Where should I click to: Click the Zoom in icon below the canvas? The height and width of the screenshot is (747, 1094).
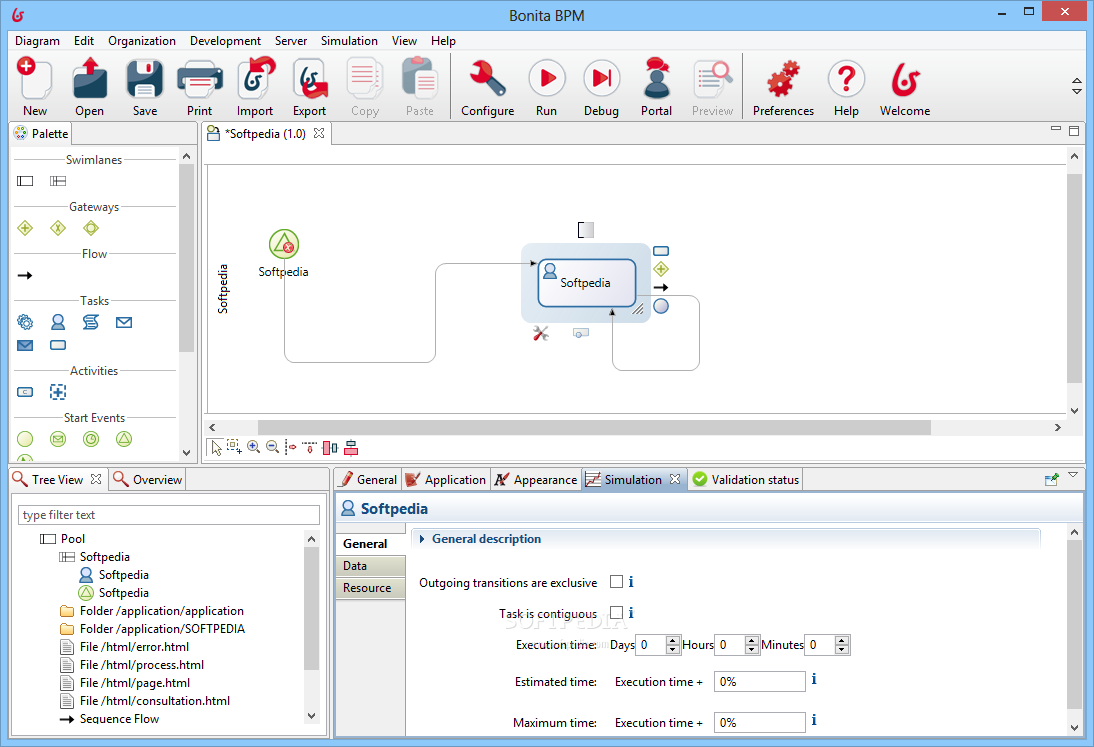coord(253,447)
